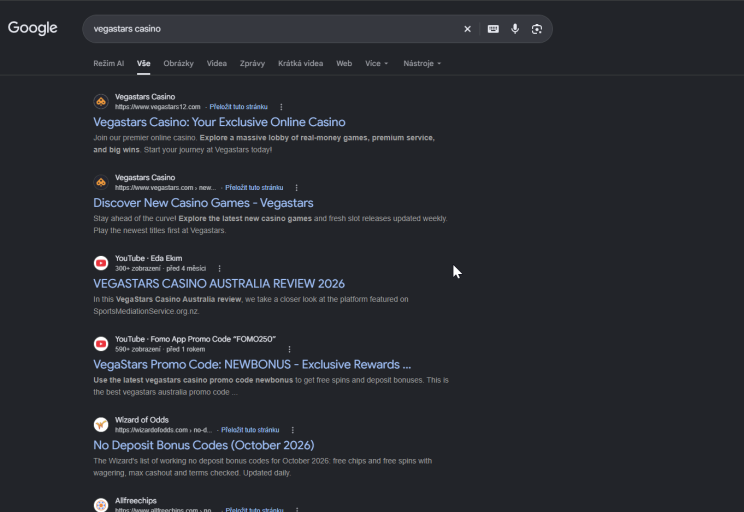Click the Wizard of Odds site name
Screen dimensions: 744x512
pos(142,420)
